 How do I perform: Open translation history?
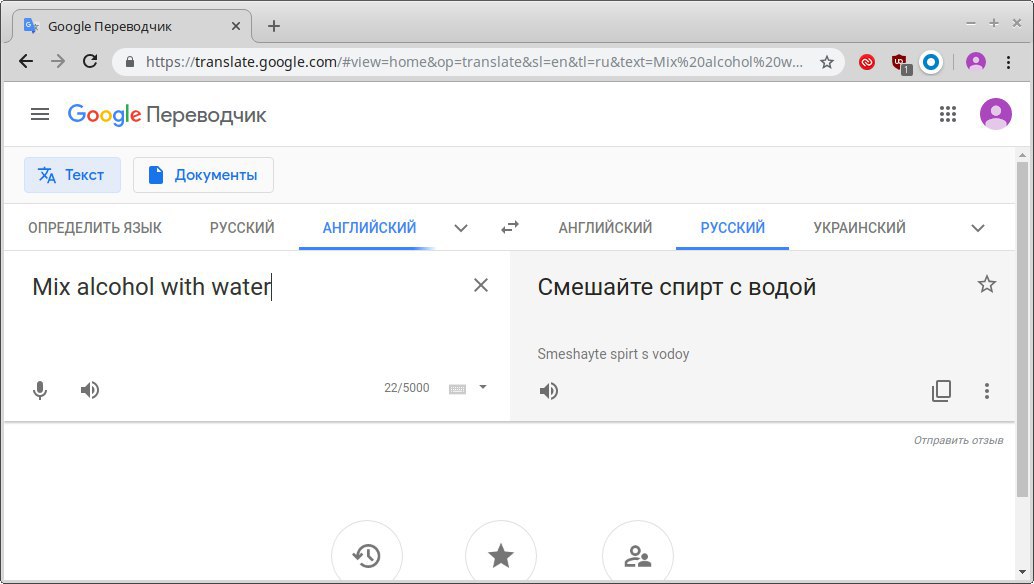click(x=367, y=555)
